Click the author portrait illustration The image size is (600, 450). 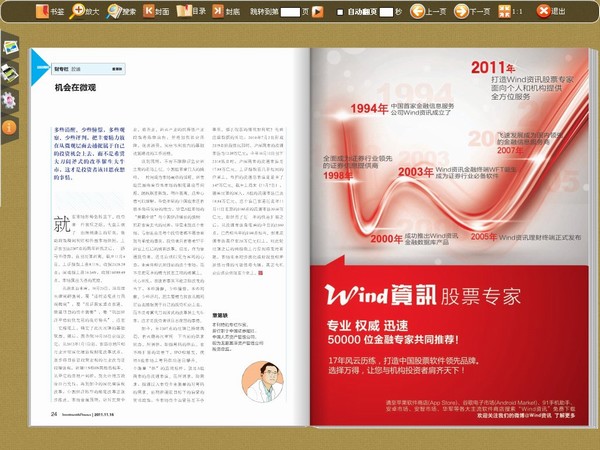coord(262,382)
